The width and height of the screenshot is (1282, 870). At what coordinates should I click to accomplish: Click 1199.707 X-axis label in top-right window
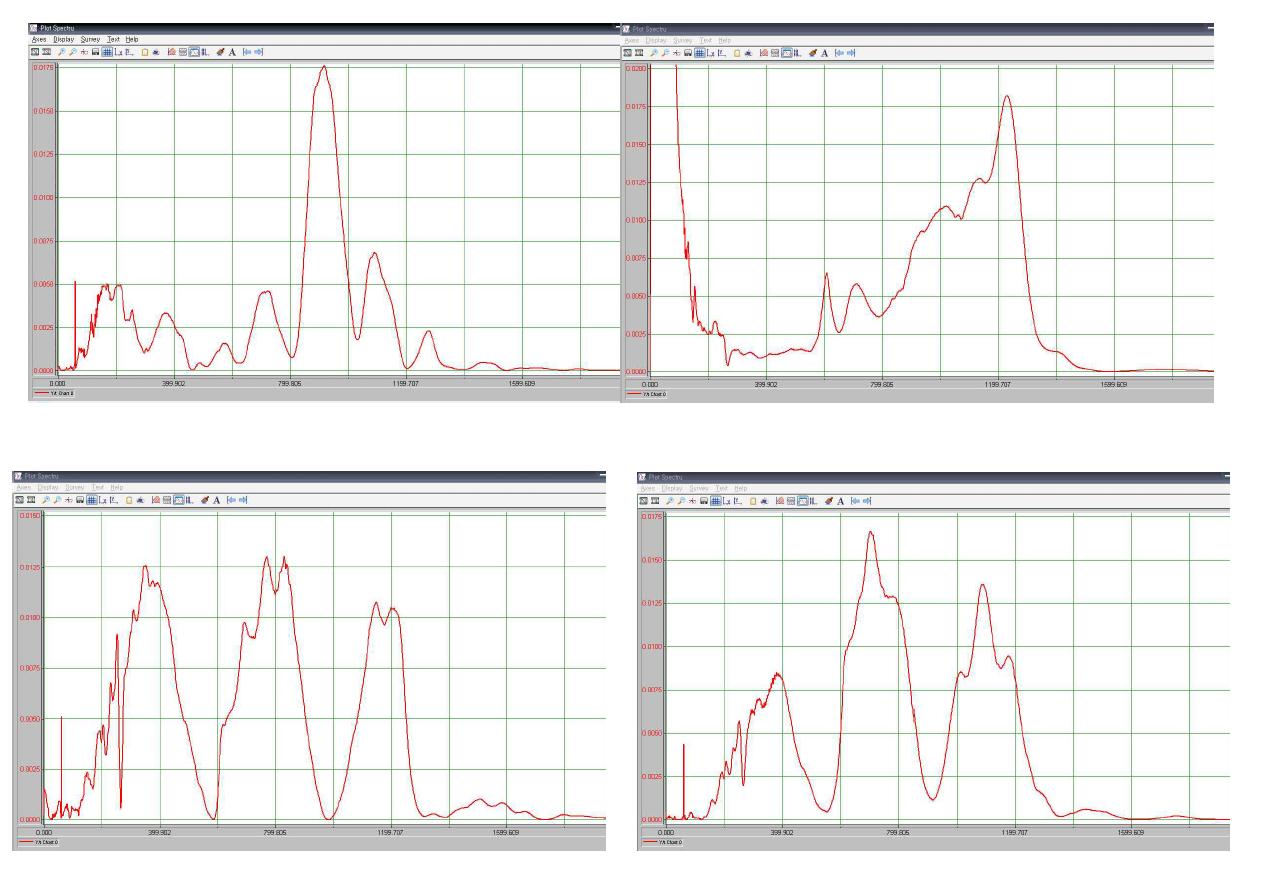998,384
